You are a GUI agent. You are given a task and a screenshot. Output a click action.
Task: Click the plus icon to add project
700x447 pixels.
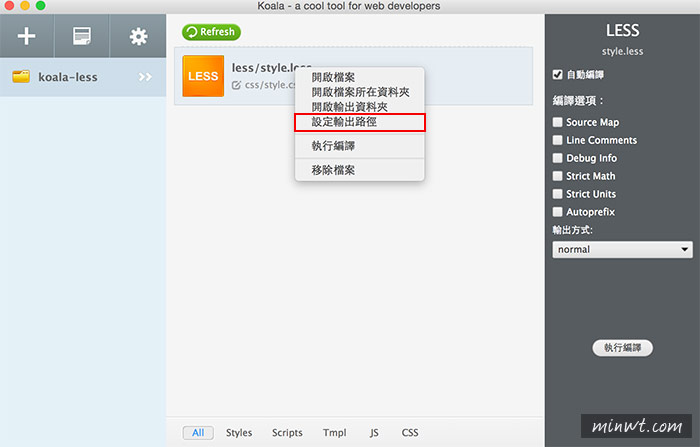click(27, 36)
